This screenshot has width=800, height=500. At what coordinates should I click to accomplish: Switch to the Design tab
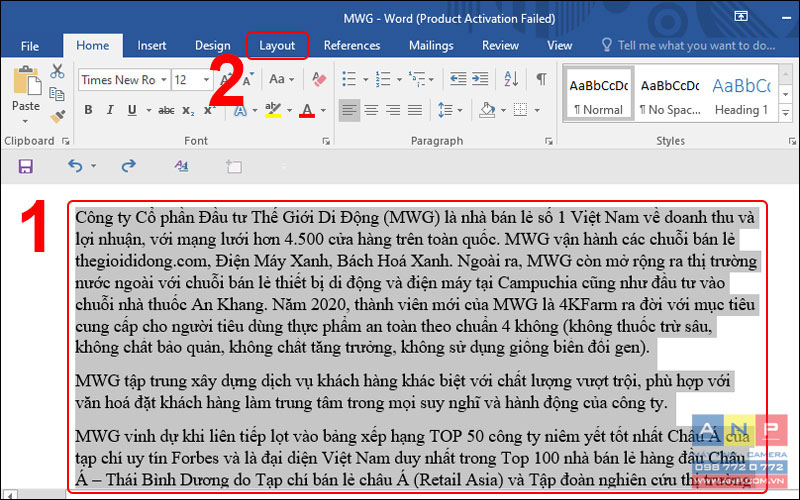click(x=212, y=45)
